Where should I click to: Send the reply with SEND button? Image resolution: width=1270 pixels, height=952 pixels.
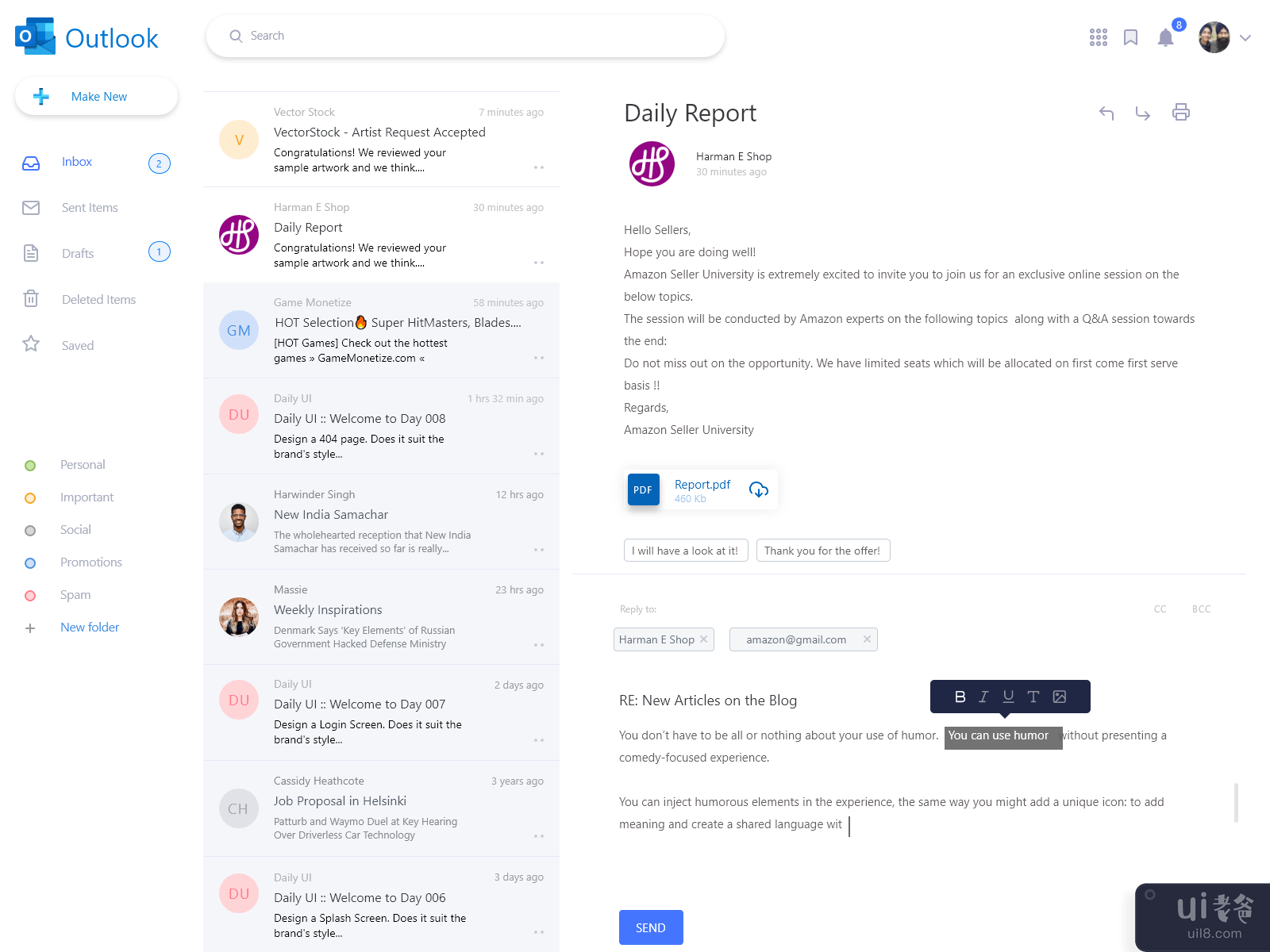pos(651,927)
